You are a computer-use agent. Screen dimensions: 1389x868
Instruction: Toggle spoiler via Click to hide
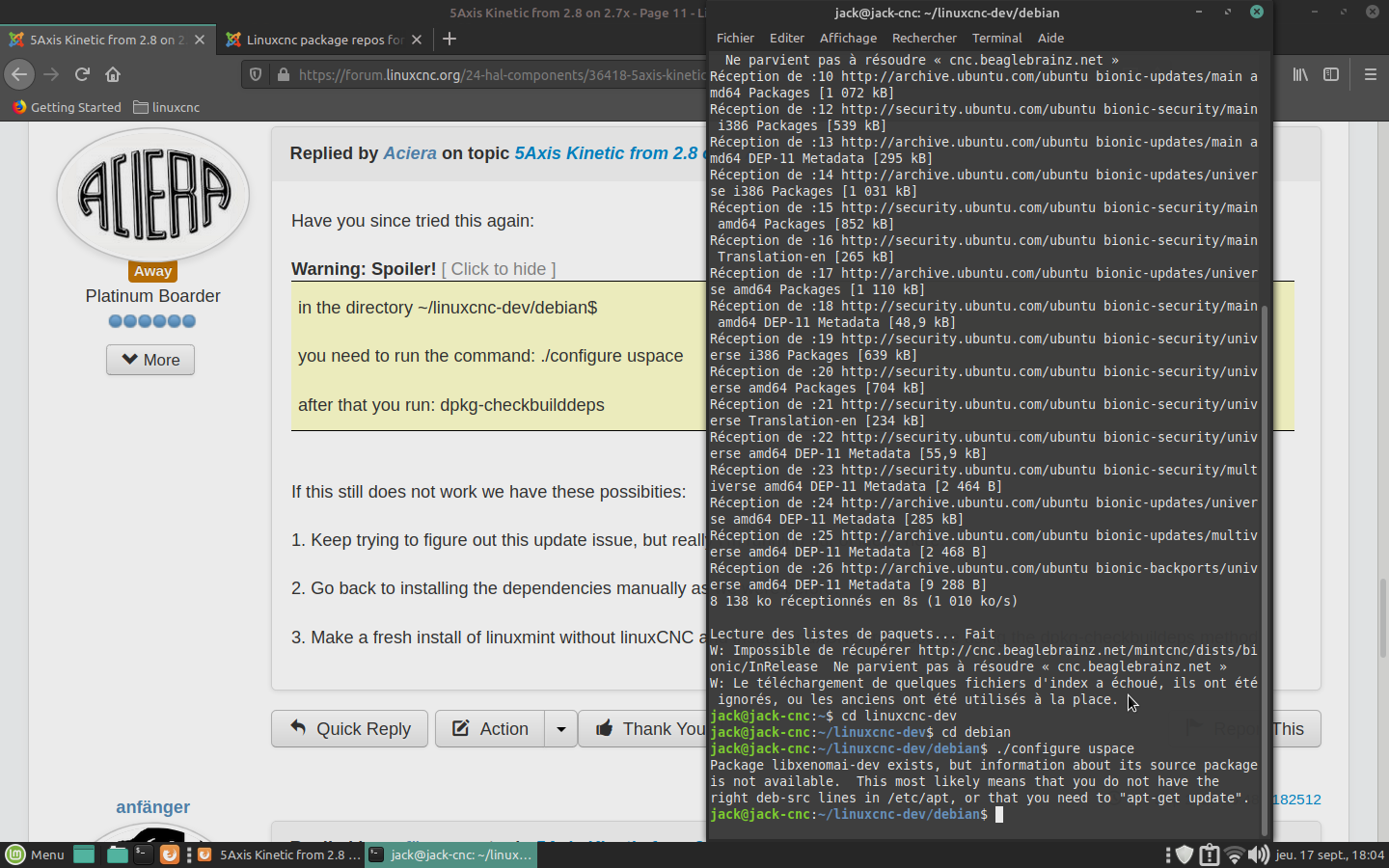pos(499,269)
